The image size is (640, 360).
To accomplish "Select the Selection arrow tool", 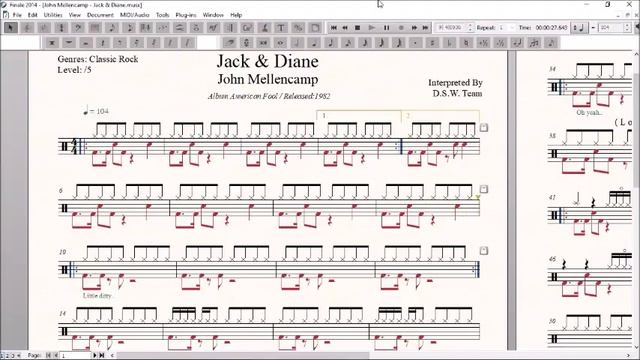I will point(11,28).
